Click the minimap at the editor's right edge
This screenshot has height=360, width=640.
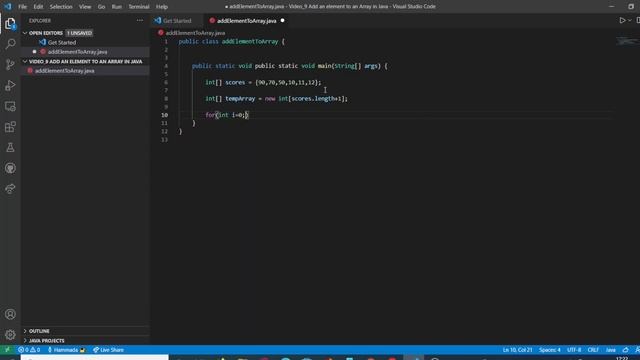(627, 41)
